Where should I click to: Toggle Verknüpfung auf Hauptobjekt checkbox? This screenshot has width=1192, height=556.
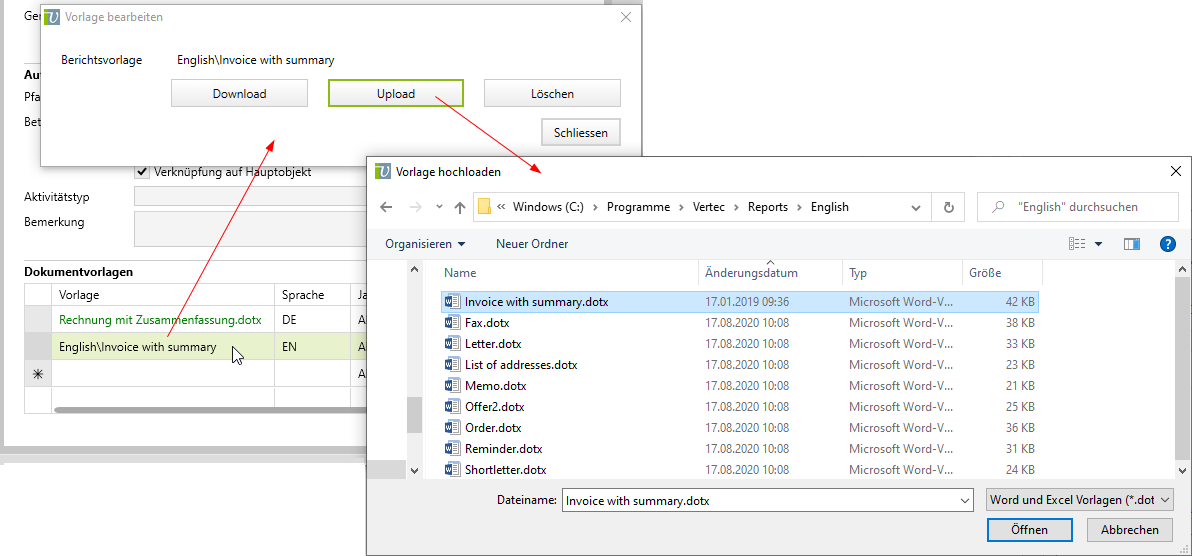(x=142, y=172)
